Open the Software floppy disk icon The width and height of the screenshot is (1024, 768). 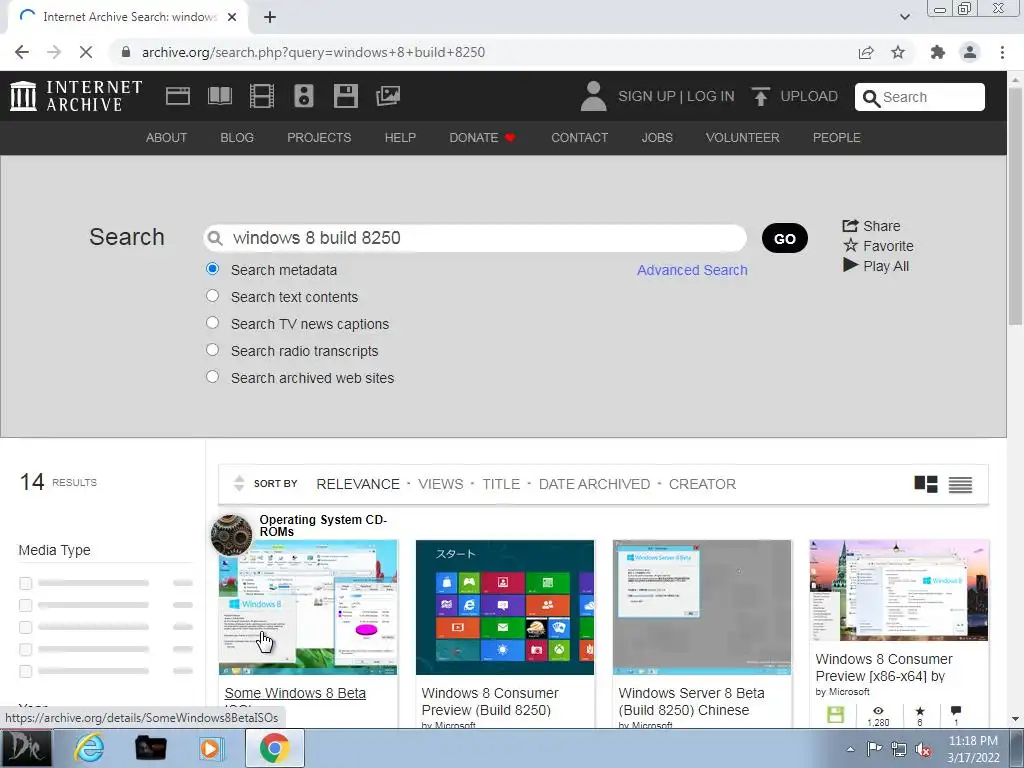click(345, 96)
